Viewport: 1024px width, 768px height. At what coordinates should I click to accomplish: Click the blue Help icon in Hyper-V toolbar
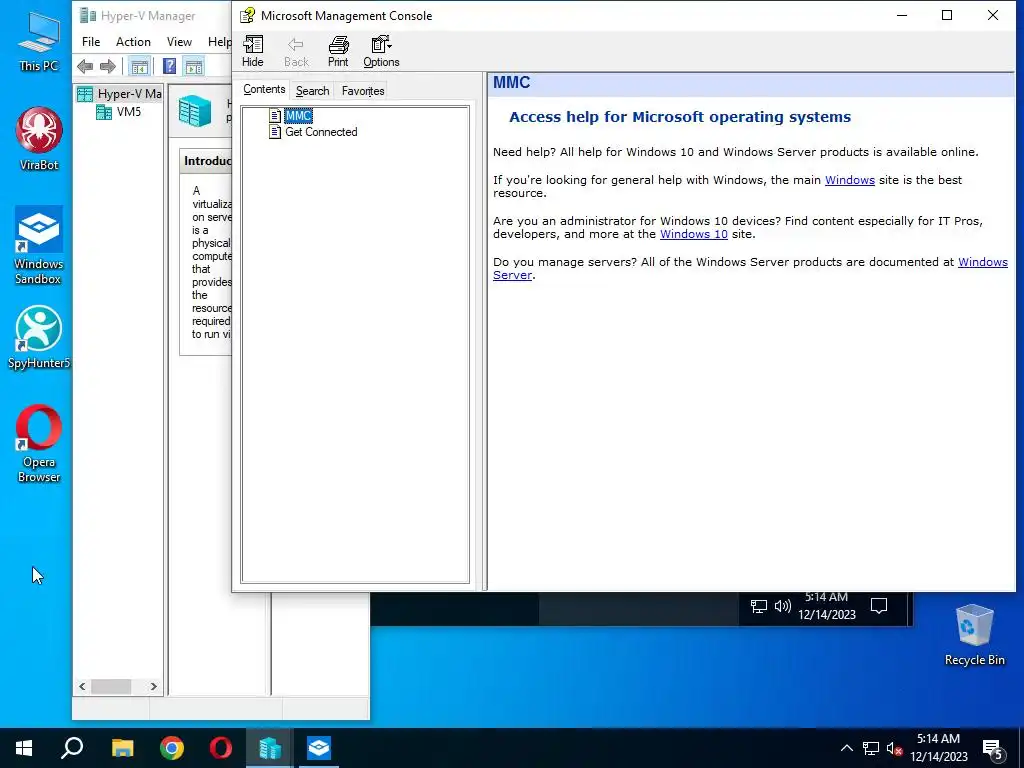tap(169, 66)
